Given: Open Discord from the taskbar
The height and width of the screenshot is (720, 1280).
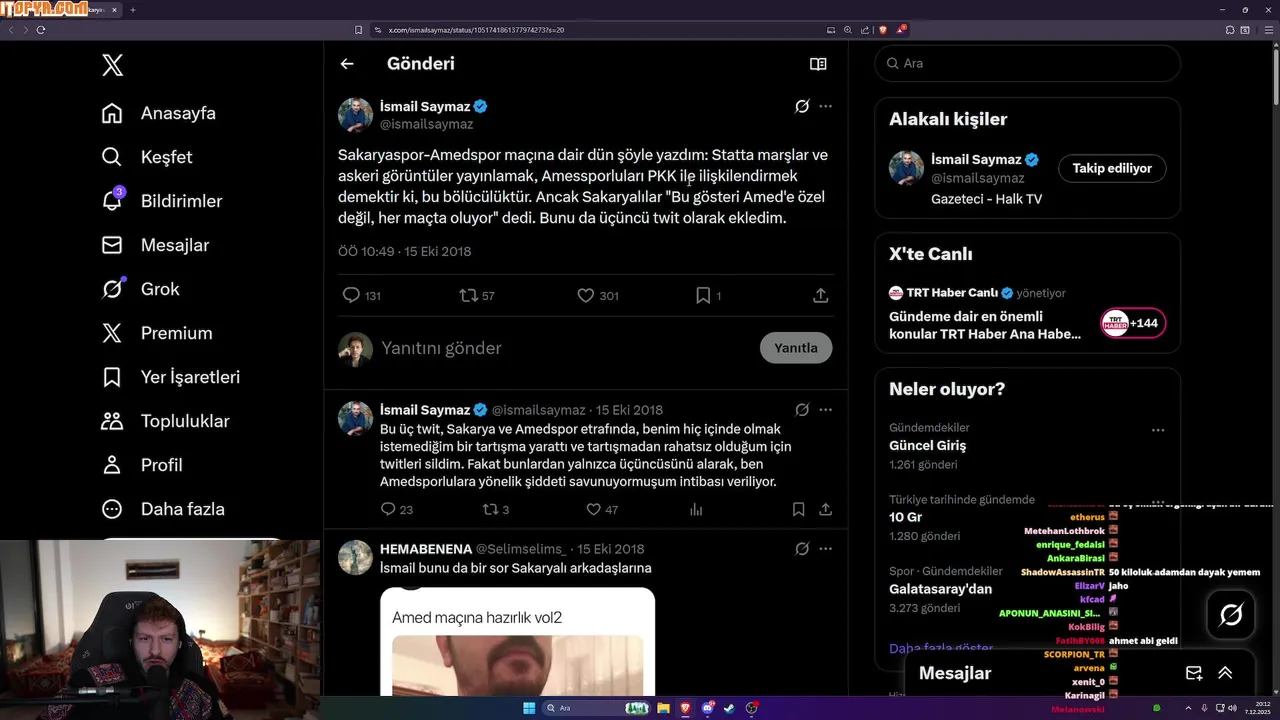Looking at the screenshot, I should click(x=708, y=708).
